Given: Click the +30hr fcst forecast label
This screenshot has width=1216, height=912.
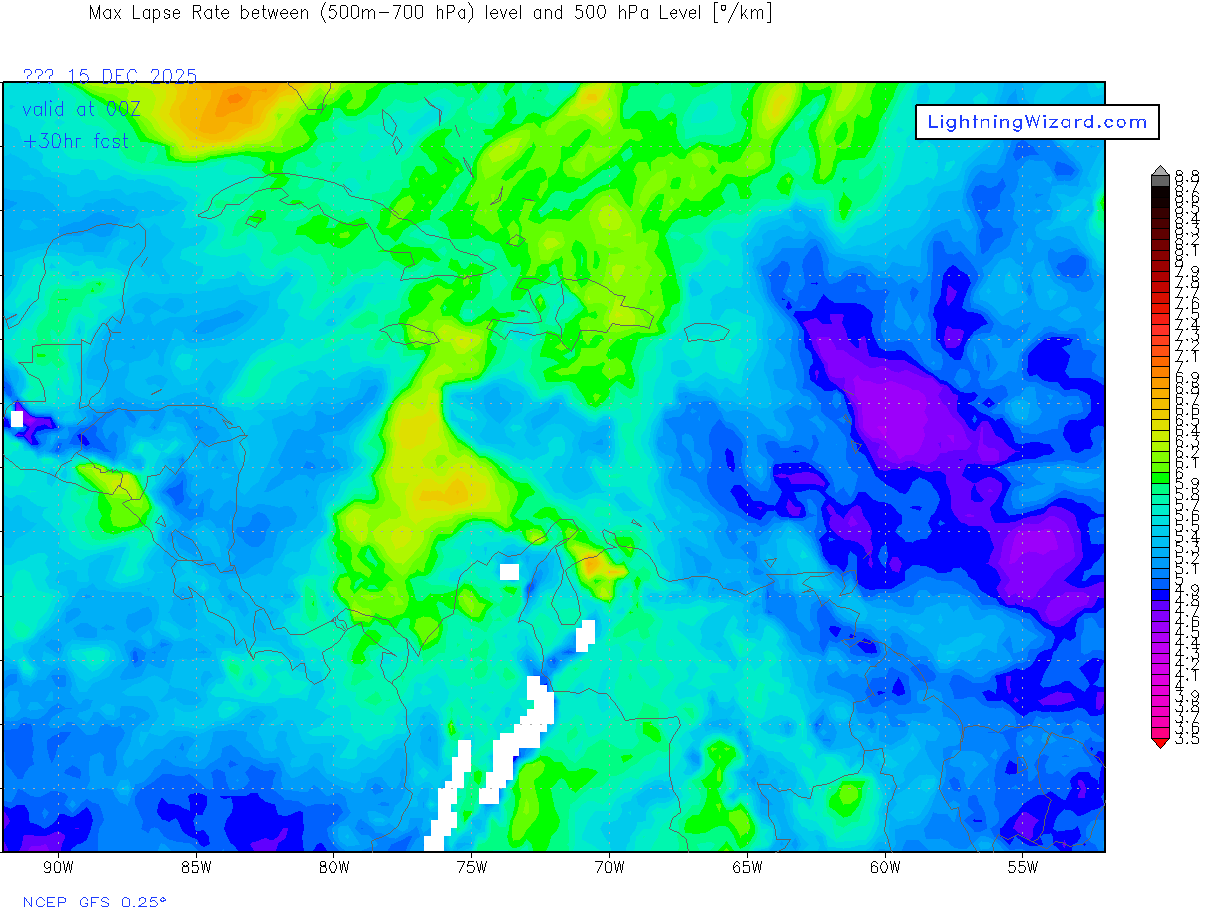Looking at the screenshot, I should 76,141.
